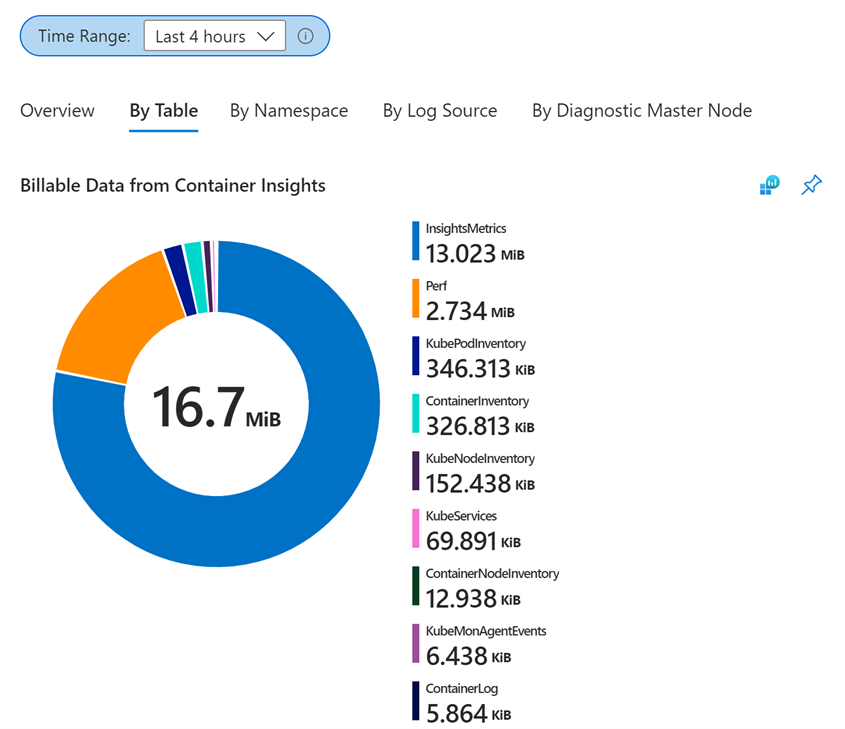845x729 pixels.
Task: Click the Log Analytics query icon above the chart
Action: coord(768,185)
